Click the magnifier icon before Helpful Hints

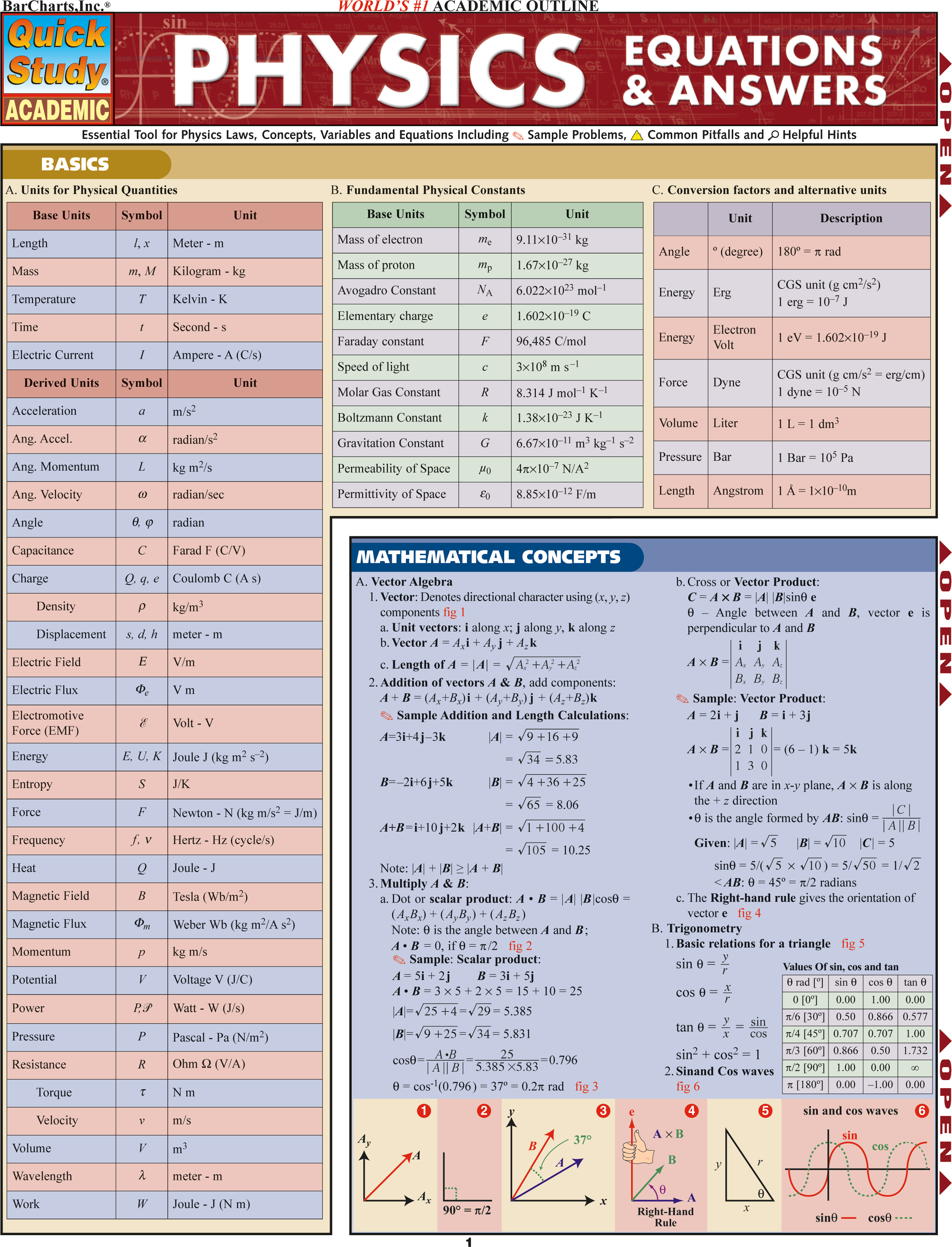click(x=774, y=135)
